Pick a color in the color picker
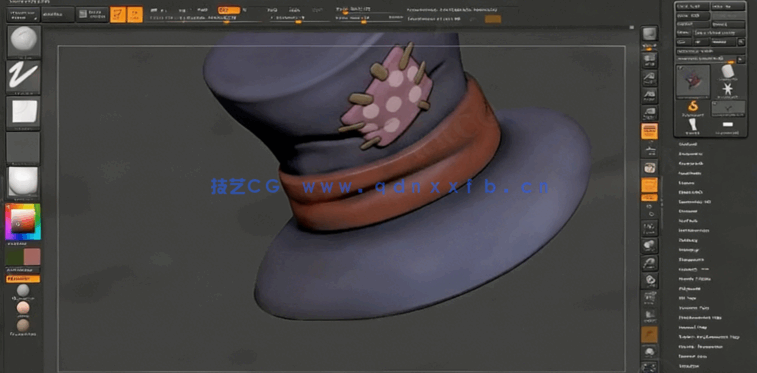The width and height of the screenshot is (757, 373). 23,221
